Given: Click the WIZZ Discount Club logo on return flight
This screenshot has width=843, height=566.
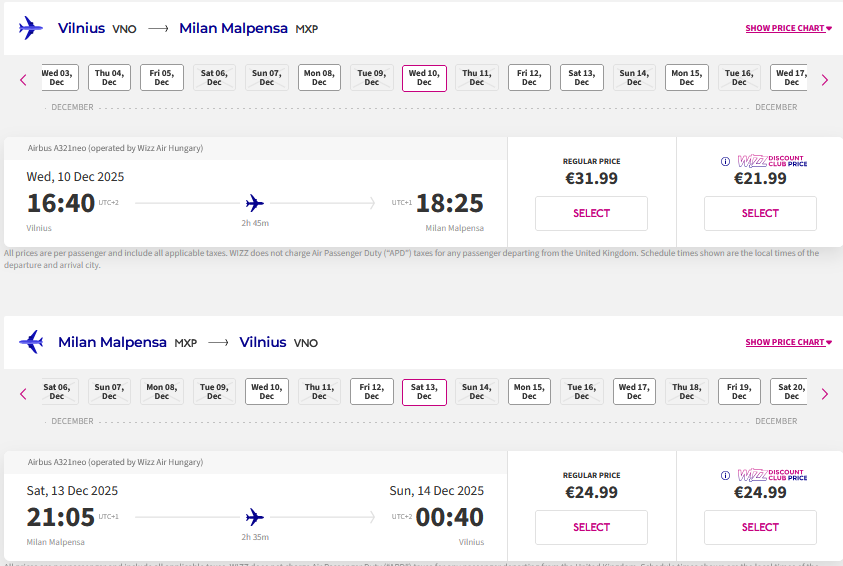Looking at the screenshot, I should click(x=772, y=475).
